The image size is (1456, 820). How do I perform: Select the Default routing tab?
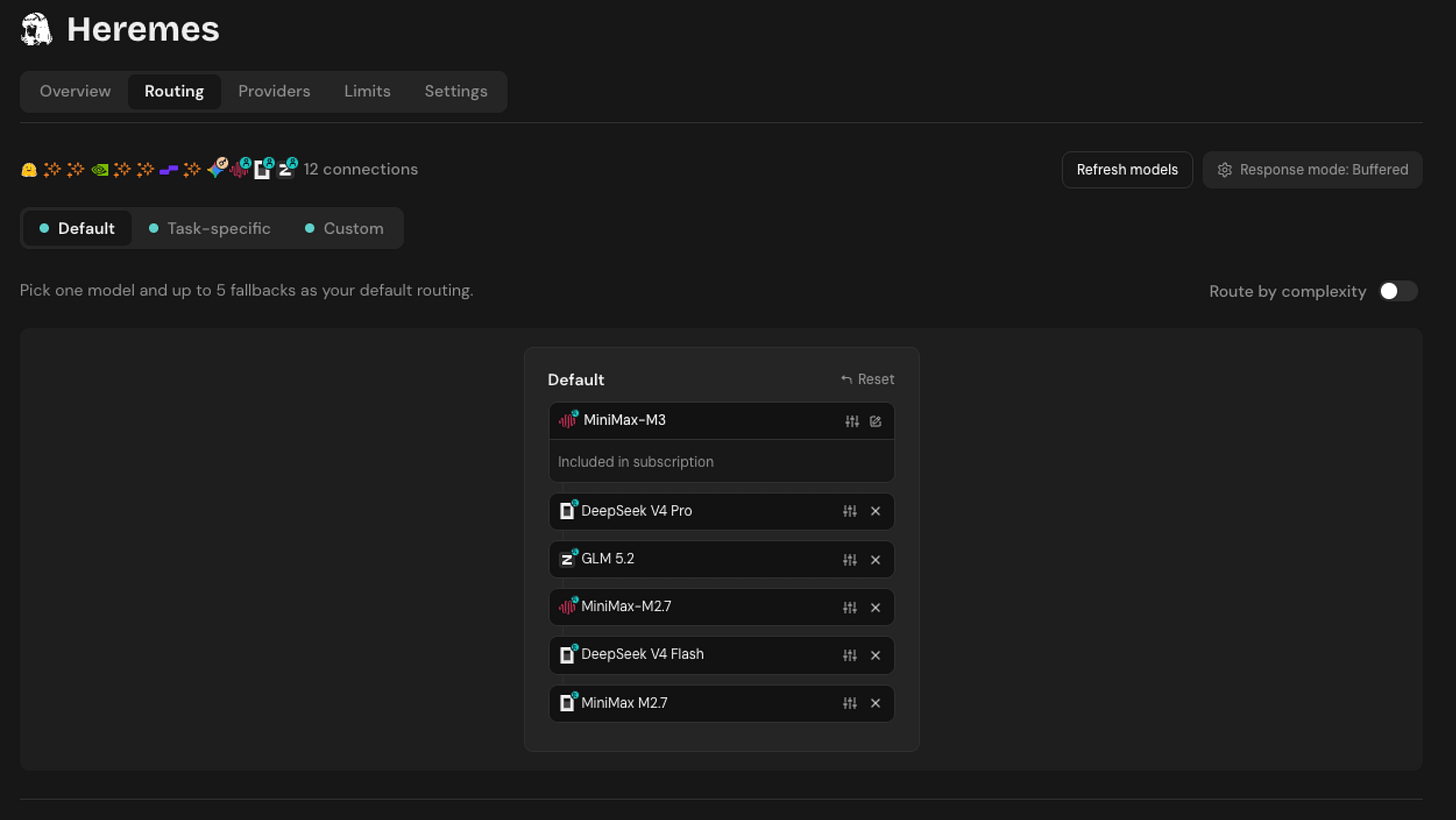[77, 228]
